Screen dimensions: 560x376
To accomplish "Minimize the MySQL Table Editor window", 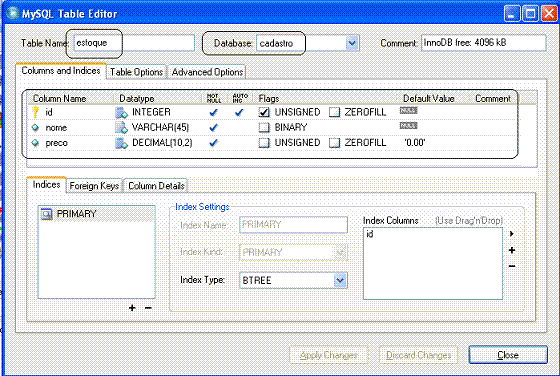I will pyautogui.click(x=512, y=14).
